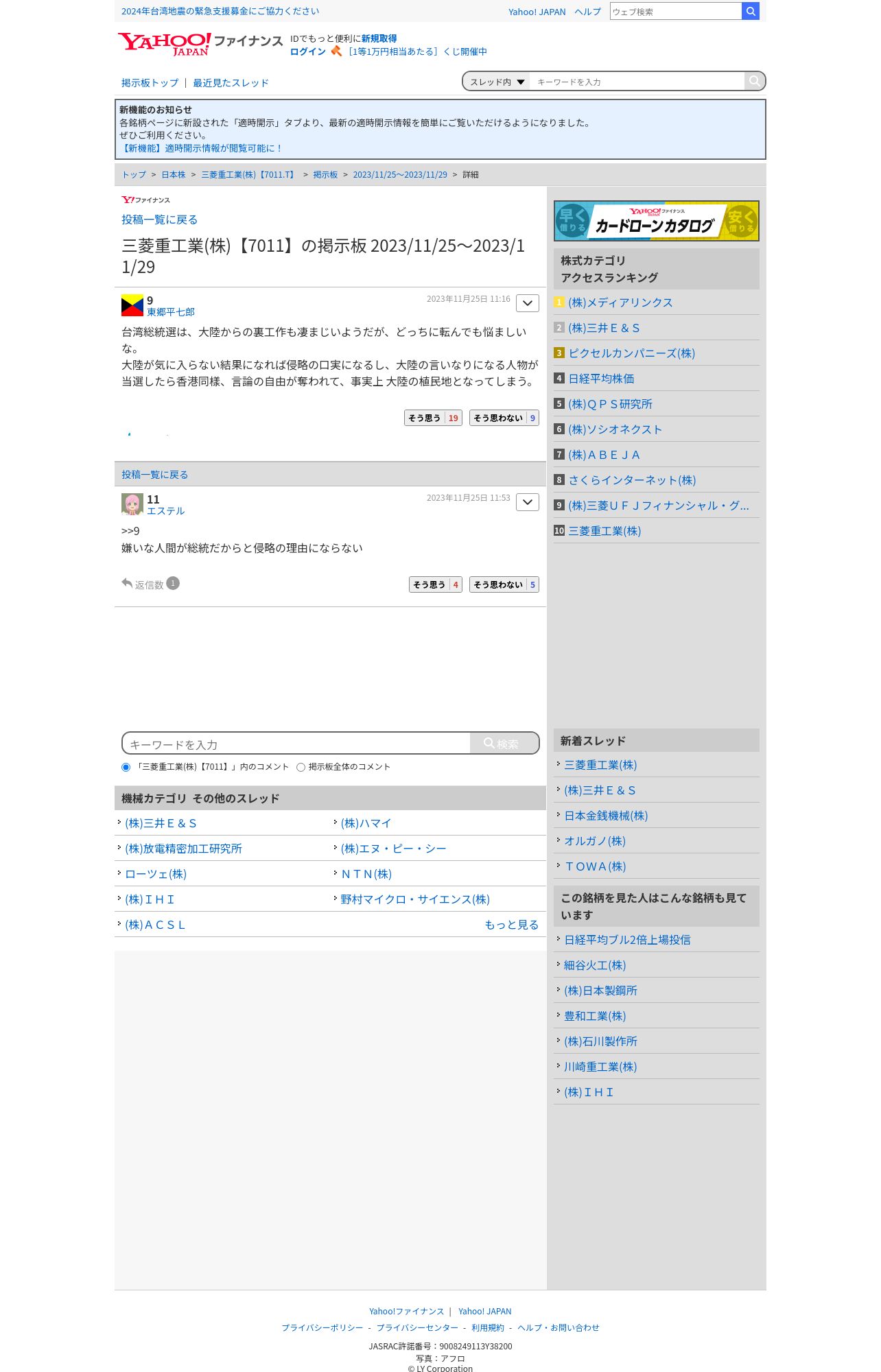This screenshot has height=1372, width=881.
Task: Click the small Y! Finance logo above 投稿一覧に戻る
Action: (x=145, y=200)
